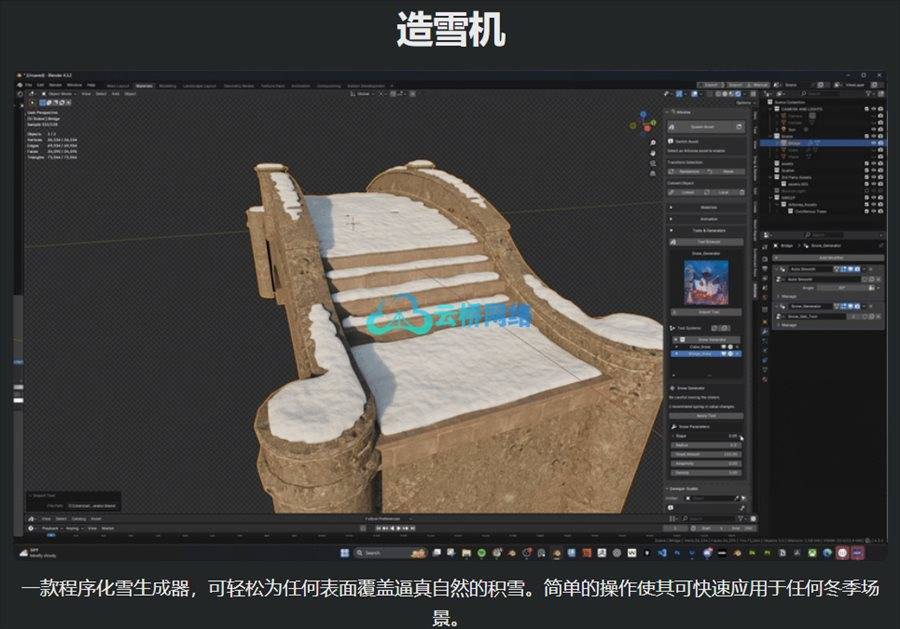Expand the Animation section in the sidebar
900x629 pixels.
707,219
